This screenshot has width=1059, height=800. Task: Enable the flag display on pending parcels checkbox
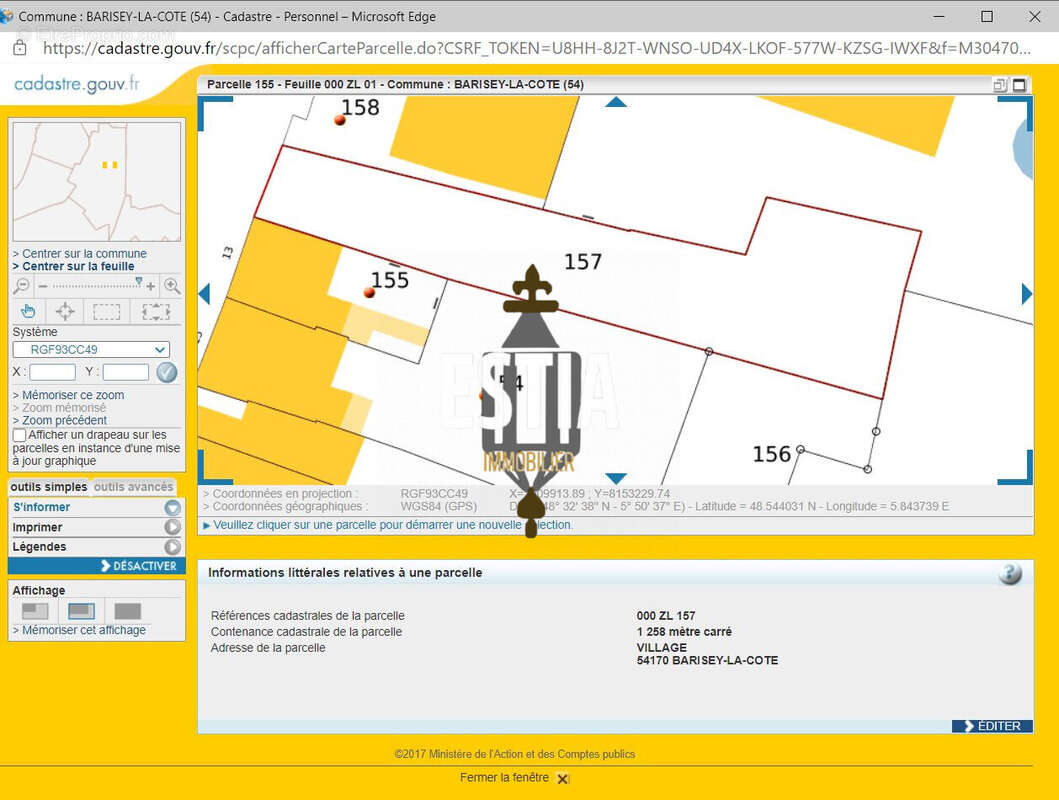[x=20, y=435]
